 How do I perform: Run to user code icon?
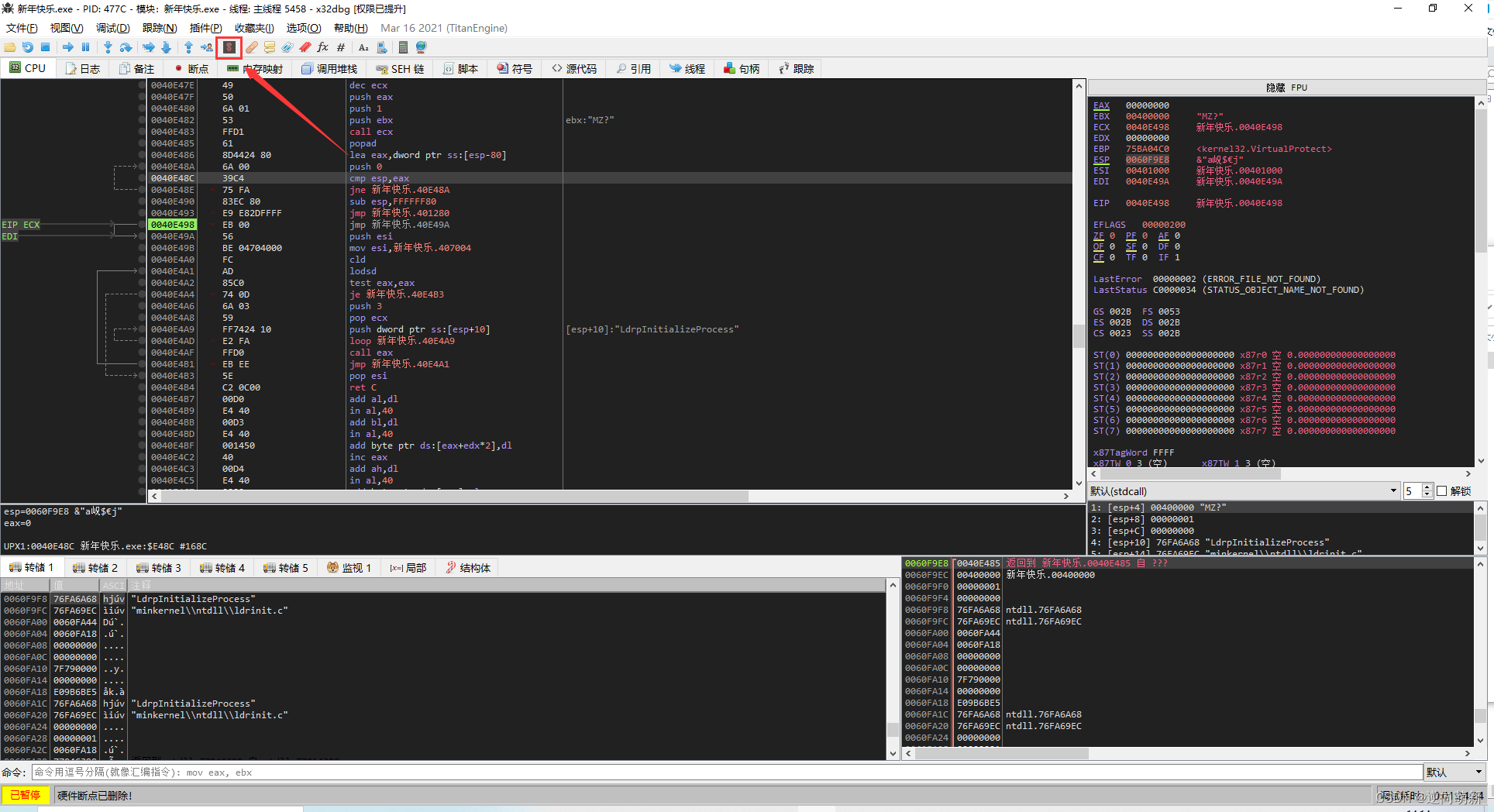point(207,47)
